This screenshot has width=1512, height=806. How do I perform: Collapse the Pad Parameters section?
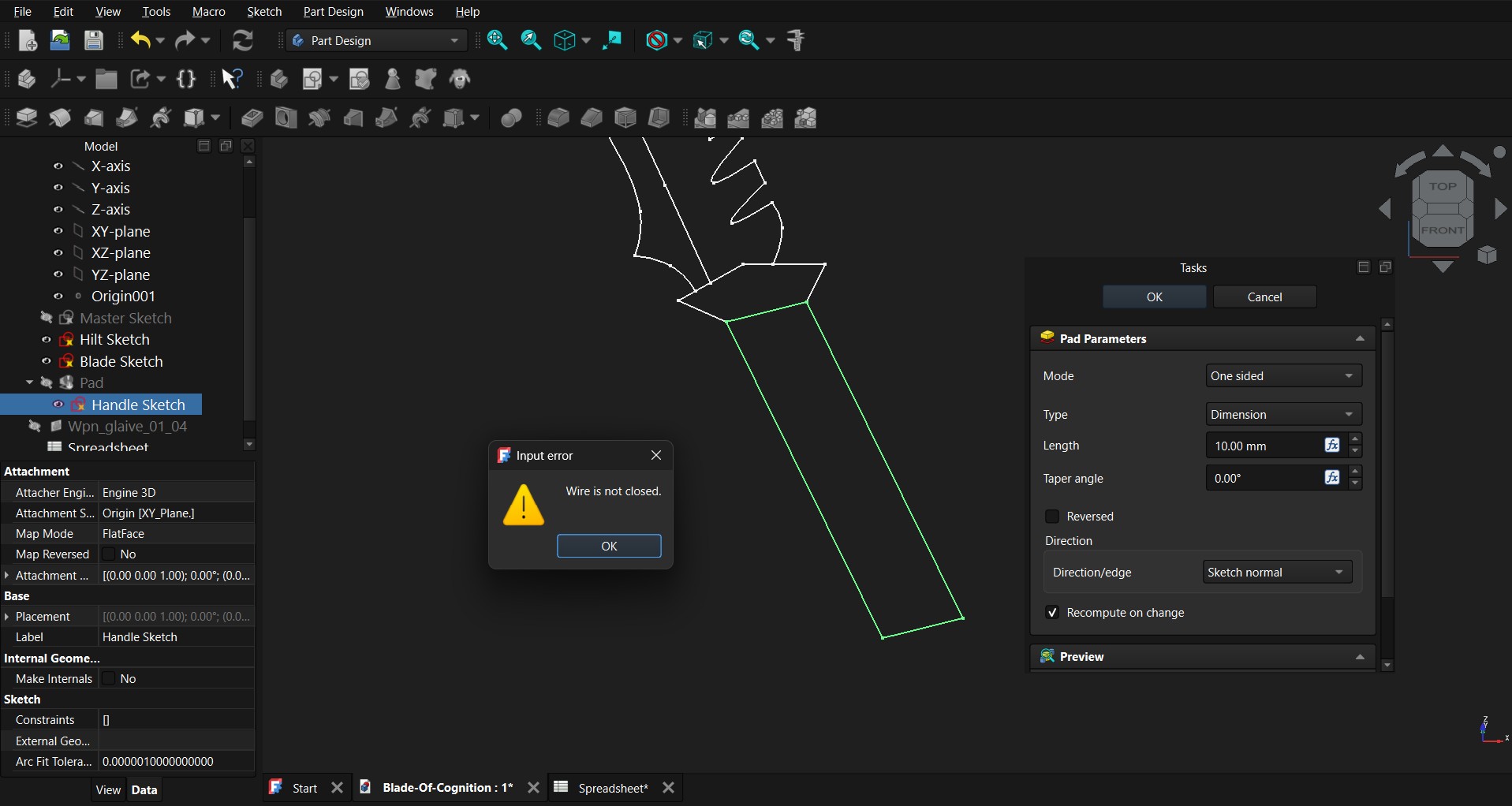coord(1360,338)
